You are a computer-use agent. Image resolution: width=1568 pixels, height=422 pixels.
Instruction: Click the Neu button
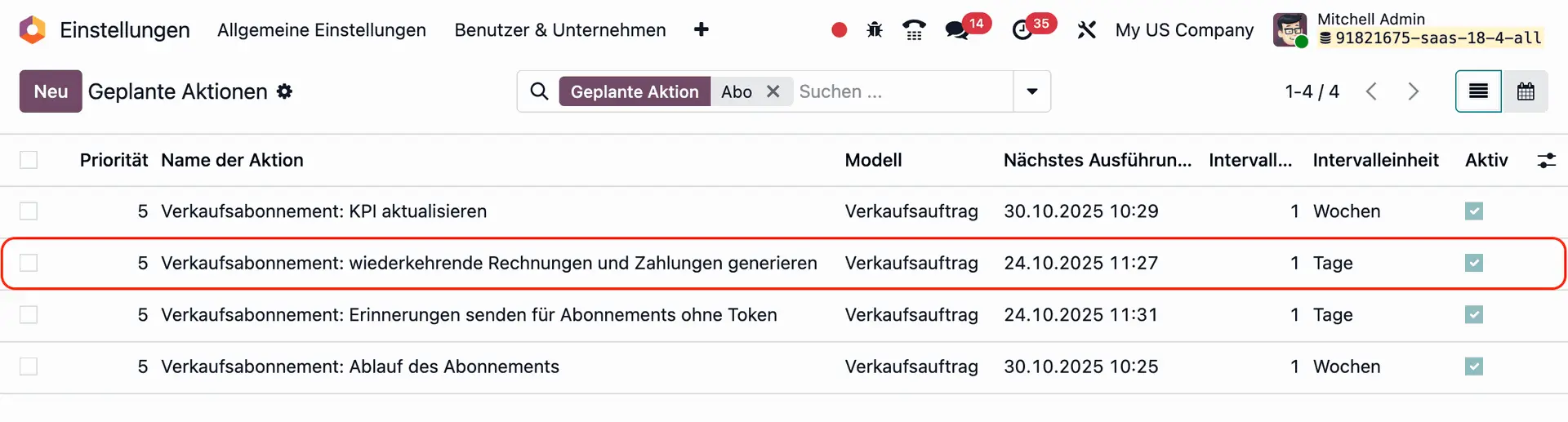(x=51, y=91)
